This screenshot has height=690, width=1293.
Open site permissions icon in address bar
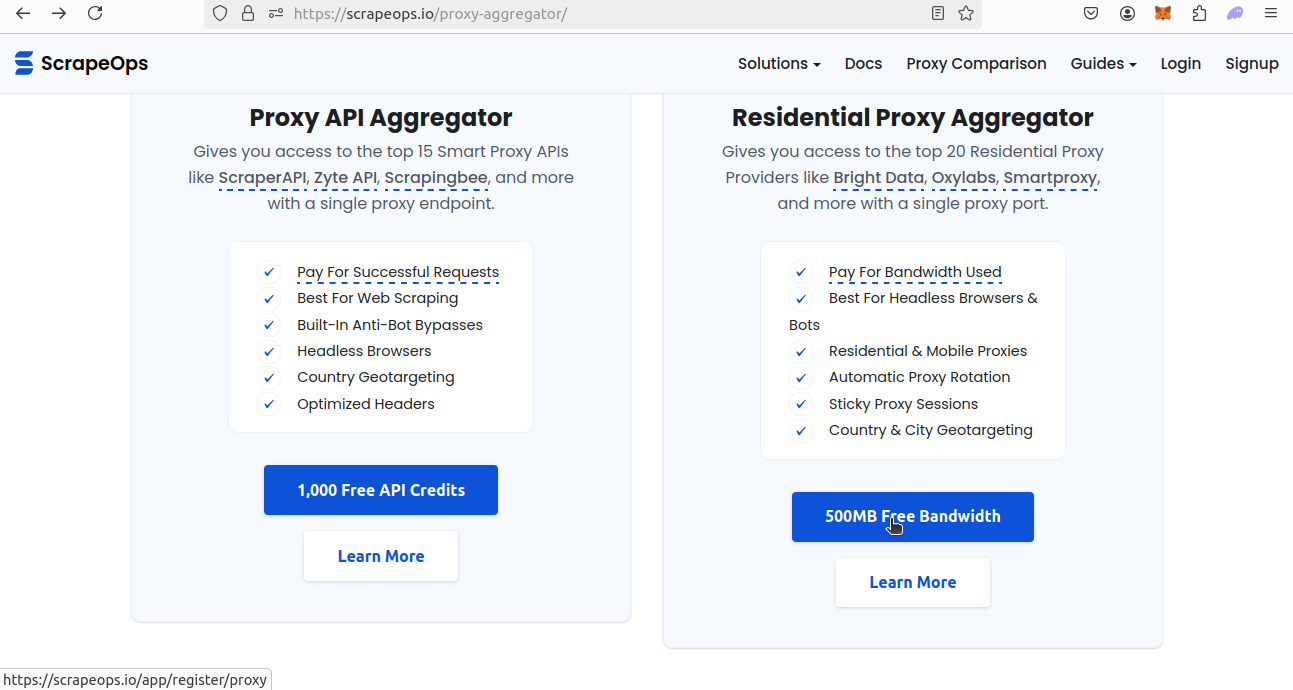coord(276,14)
